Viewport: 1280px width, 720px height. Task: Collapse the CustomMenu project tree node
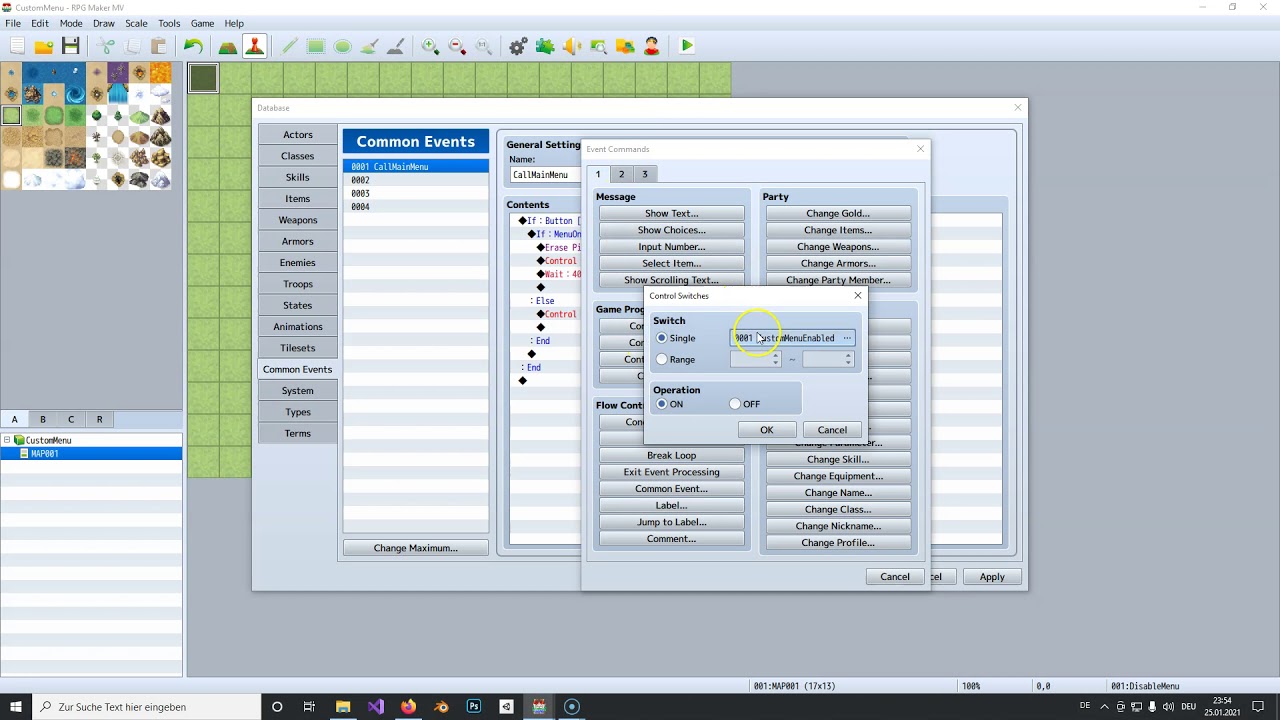[x=7, y=440]
